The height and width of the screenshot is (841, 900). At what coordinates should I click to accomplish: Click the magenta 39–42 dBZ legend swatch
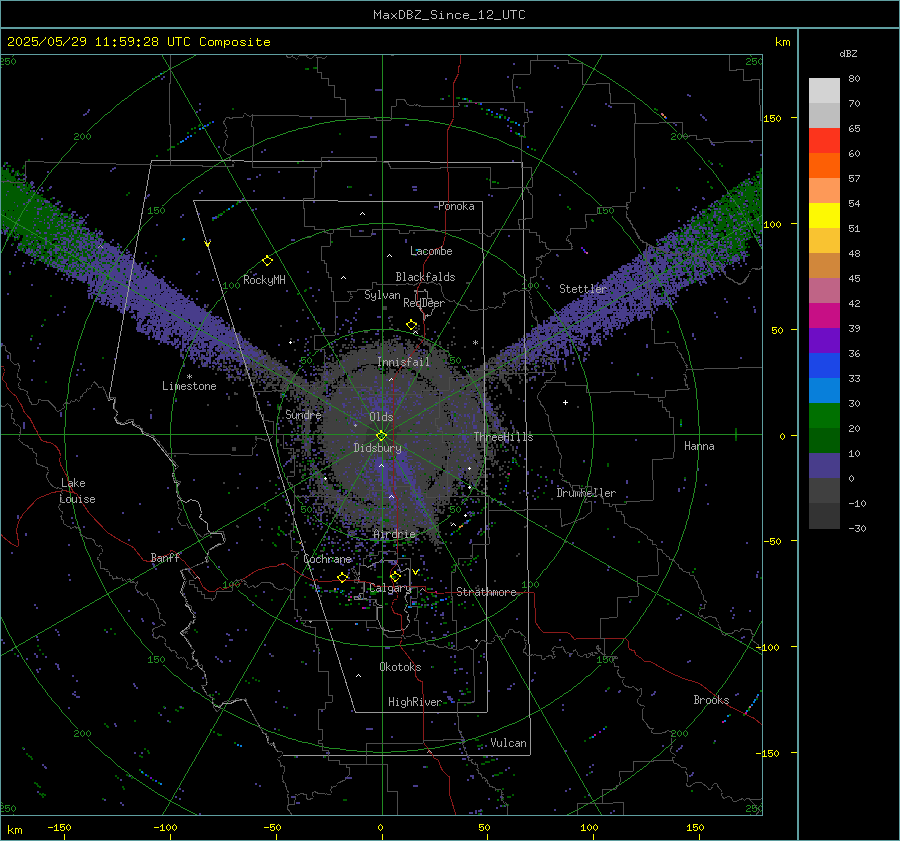coord(824,316)
